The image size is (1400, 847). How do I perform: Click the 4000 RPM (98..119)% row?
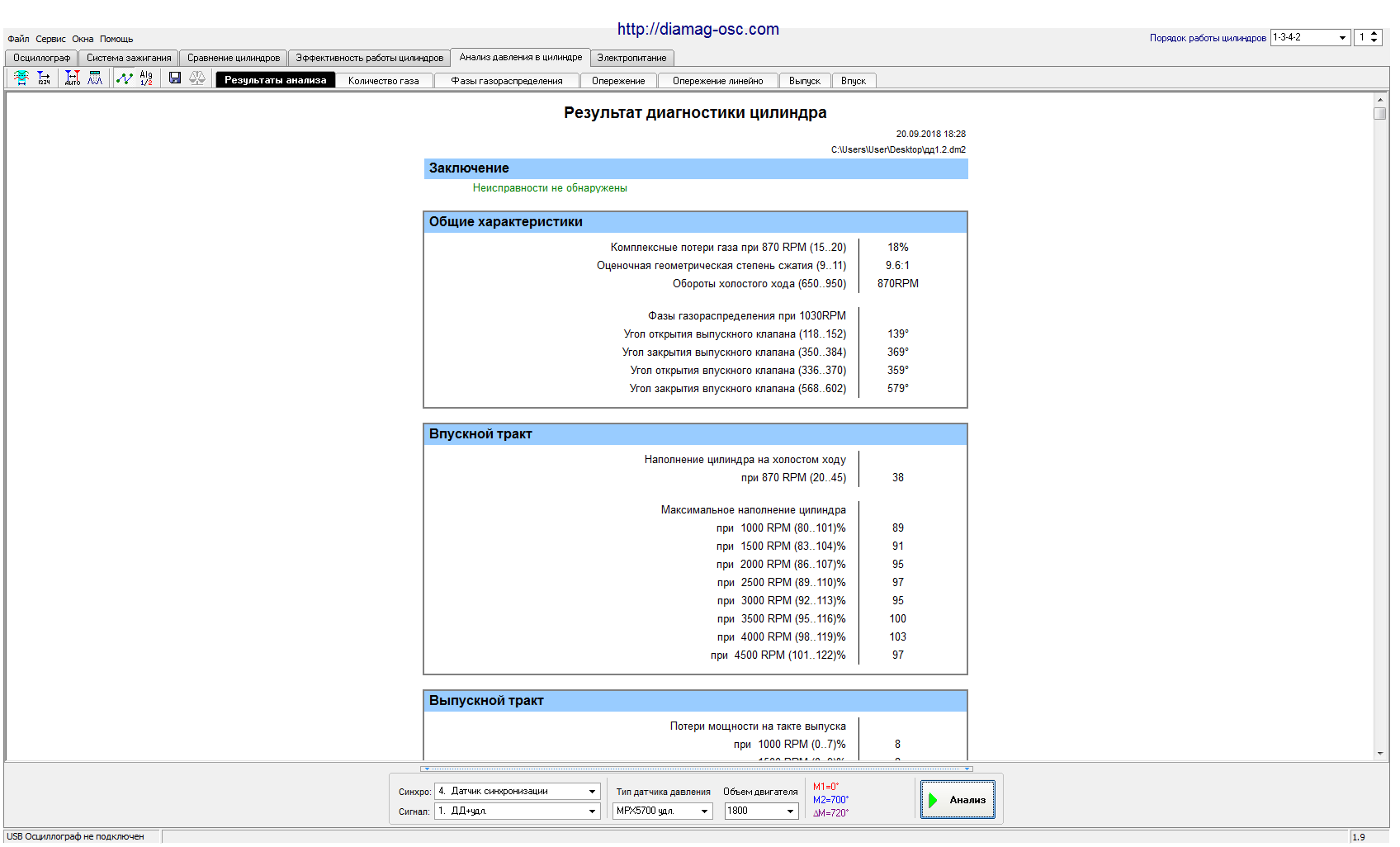click(781, 637)
